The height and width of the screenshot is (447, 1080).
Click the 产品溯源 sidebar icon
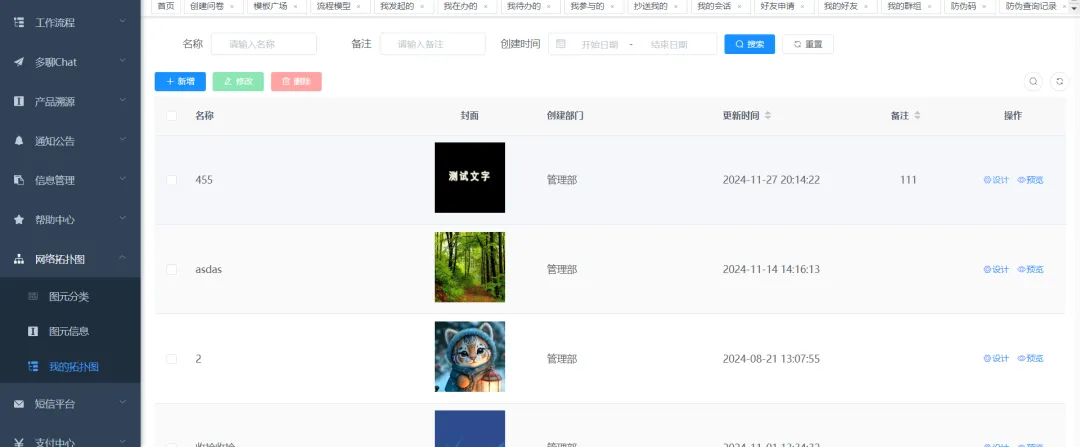coord(19,101)
